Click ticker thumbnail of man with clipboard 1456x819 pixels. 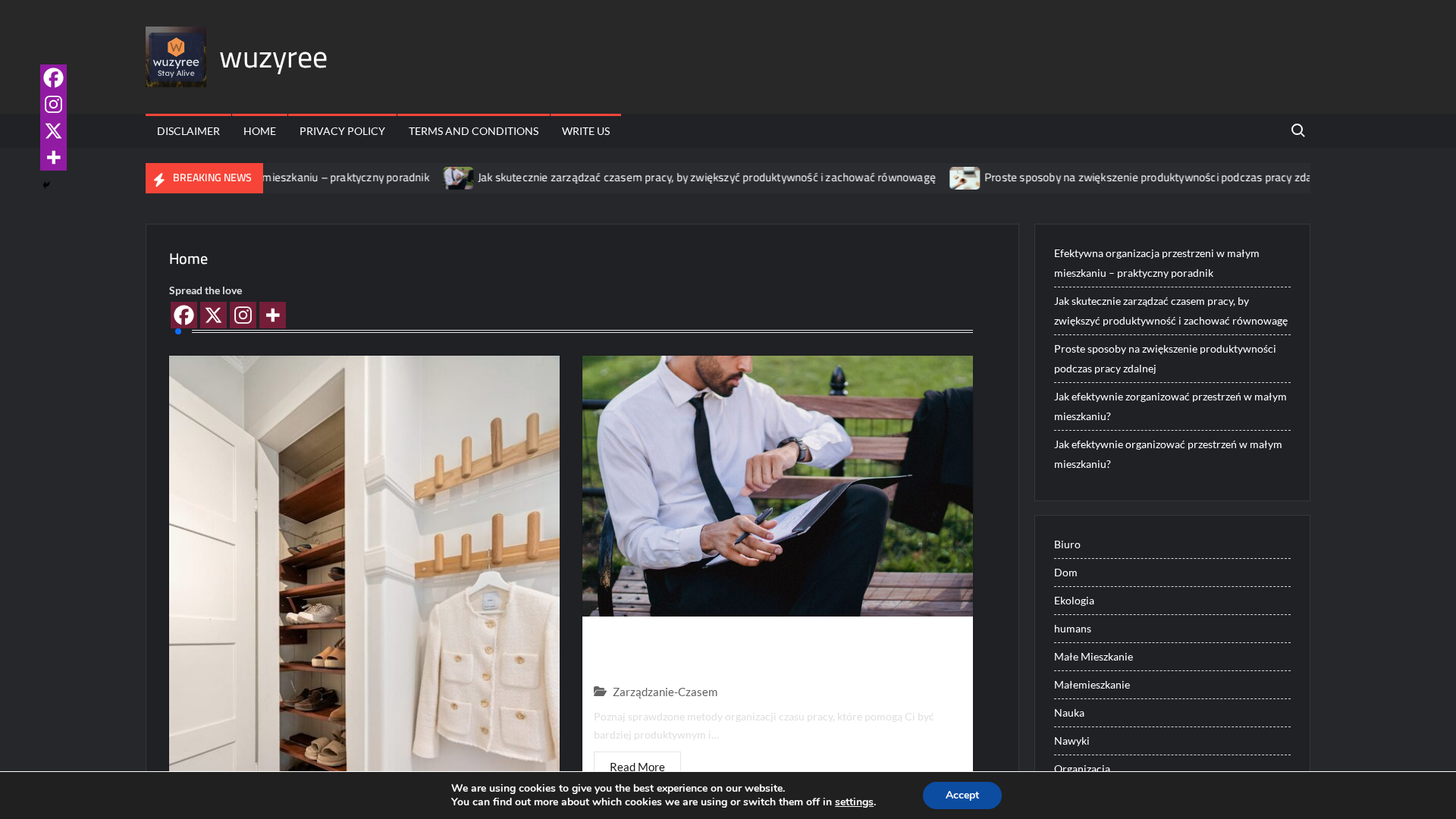point(458,178)
